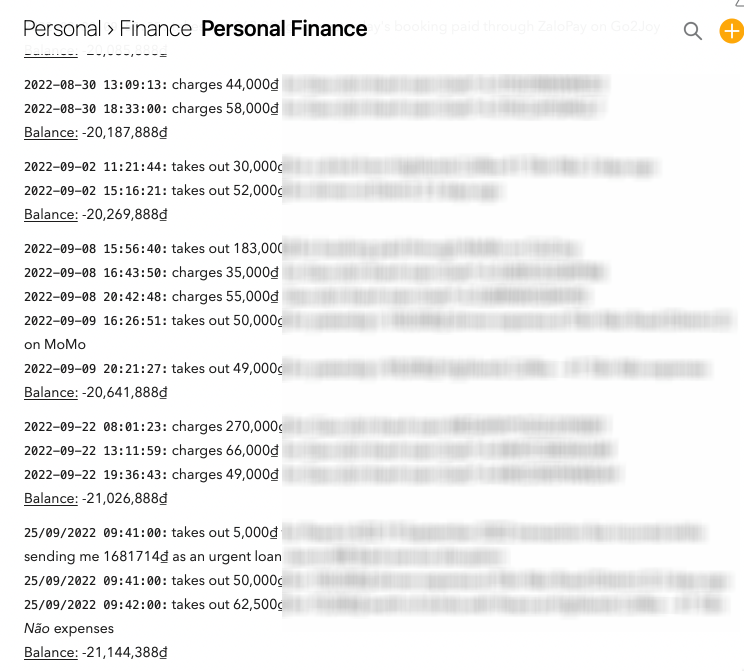Click the 'sending me 1681714đ' line
This screenshot has height=671, width=744.
(x=153, y=556)
